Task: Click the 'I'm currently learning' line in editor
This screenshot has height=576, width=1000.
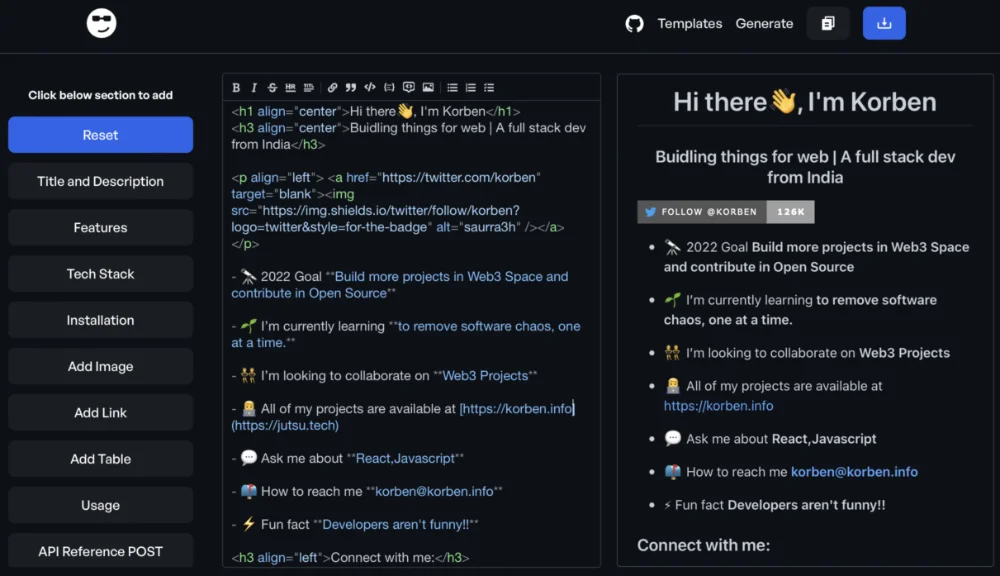Action: coord(406,334)
